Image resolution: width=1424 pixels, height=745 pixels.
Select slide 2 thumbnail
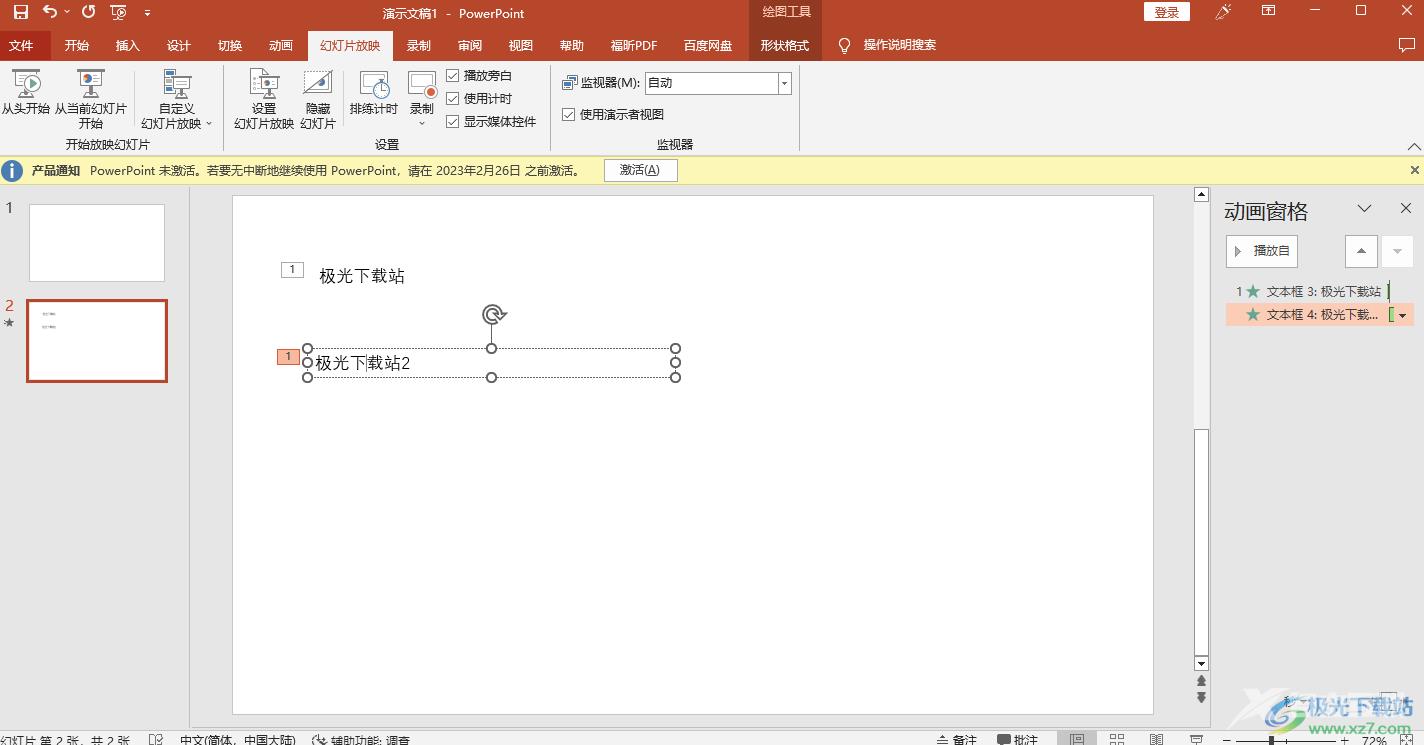[x=97, y=341]
